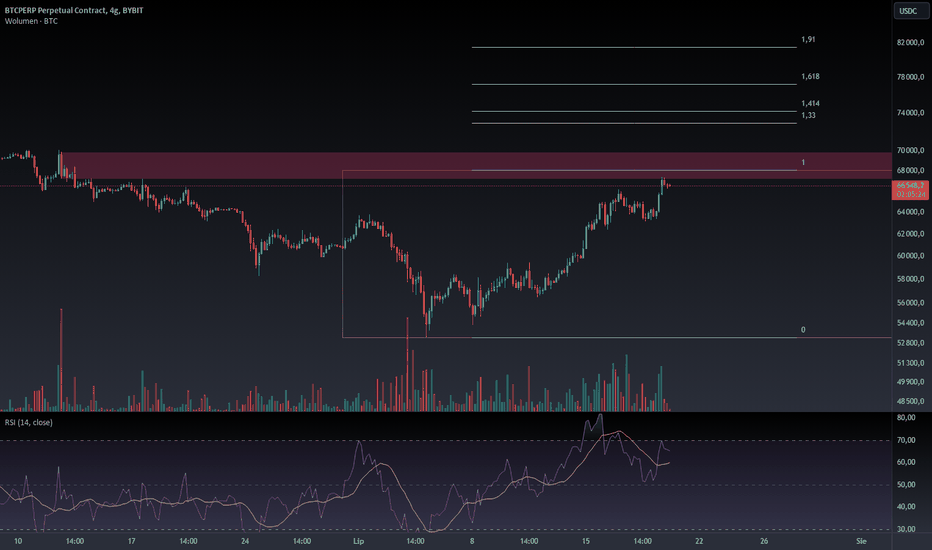Select date 22 on the time axis
Screen dimensions: 932x550
click(x=699, y=541)
